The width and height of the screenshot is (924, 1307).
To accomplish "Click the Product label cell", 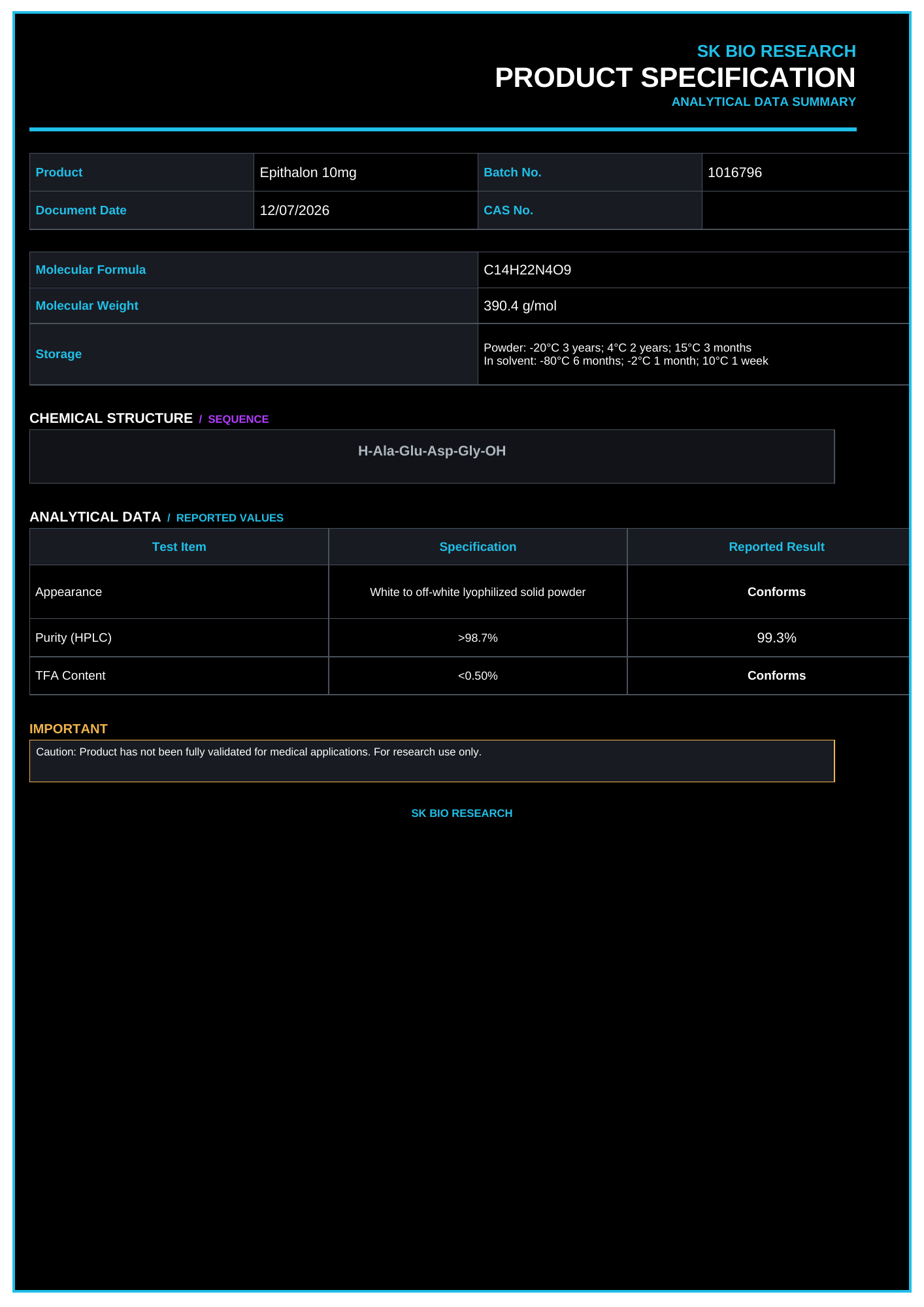I will click(142, 173).
